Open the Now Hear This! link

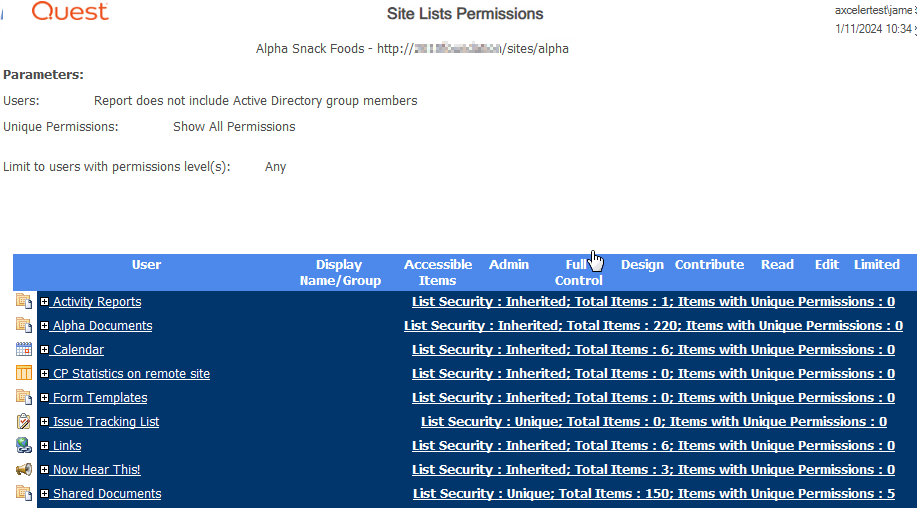pos(96,470)
